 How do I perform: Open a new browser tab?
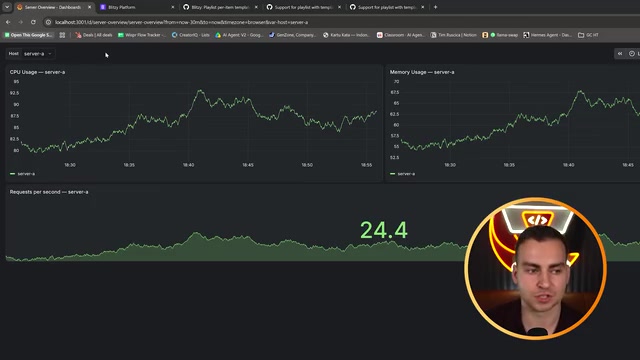[x=436, y=7]
